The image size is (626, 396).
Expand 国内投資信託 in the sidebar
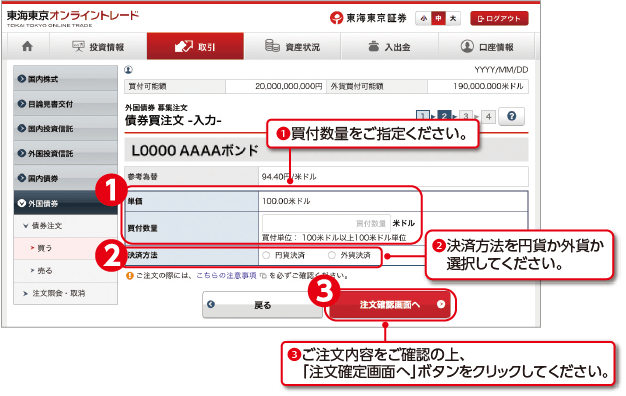[x=65, y=129]
